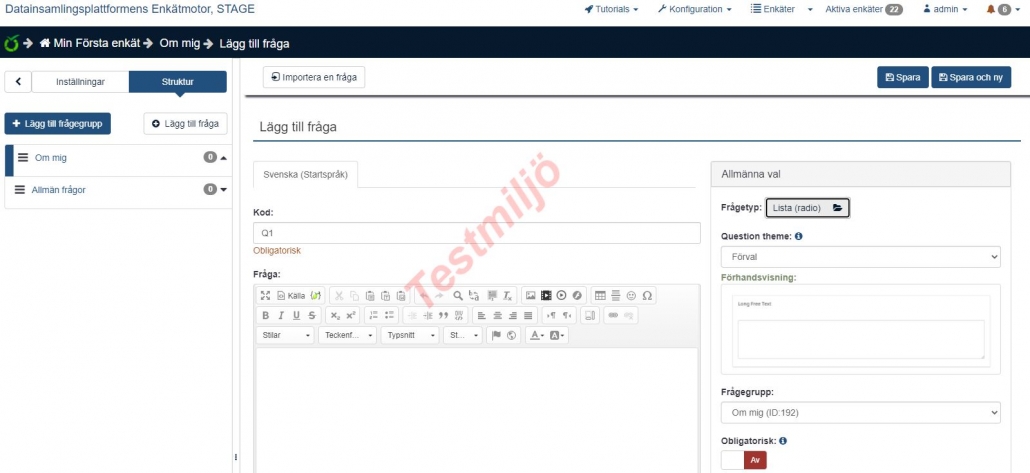Expand the Allmän frågor group
The height and width of the screenshot is (473, 1030).
223,189
